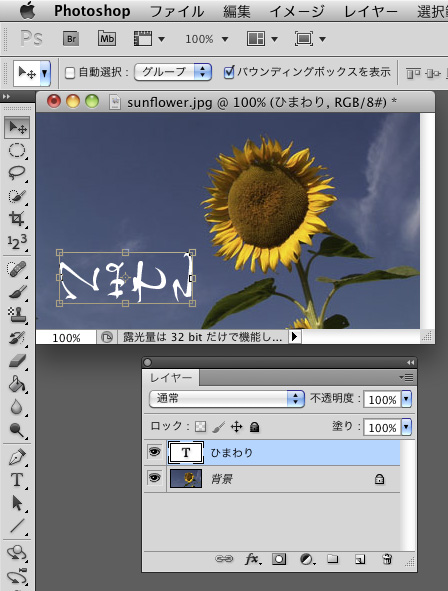Add layer style with fx icon

point(252,559)
